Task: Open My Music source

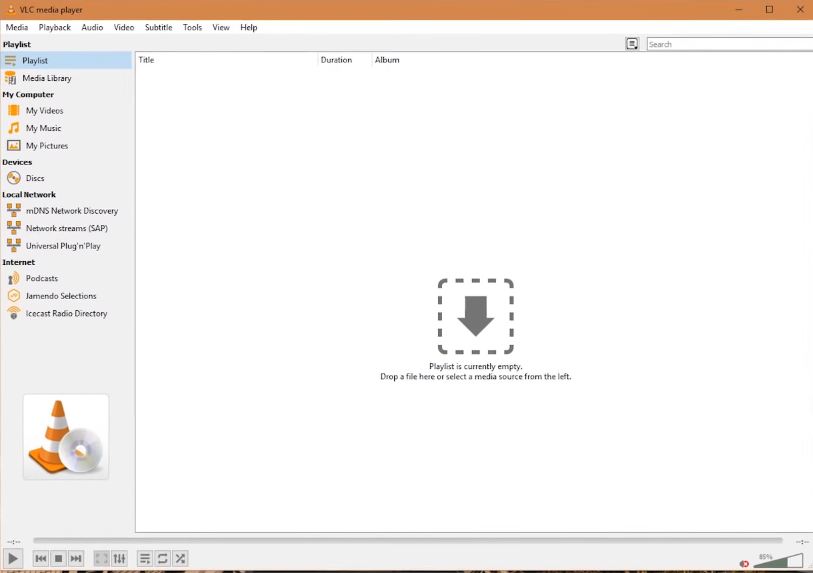Action: coord(66,128)
